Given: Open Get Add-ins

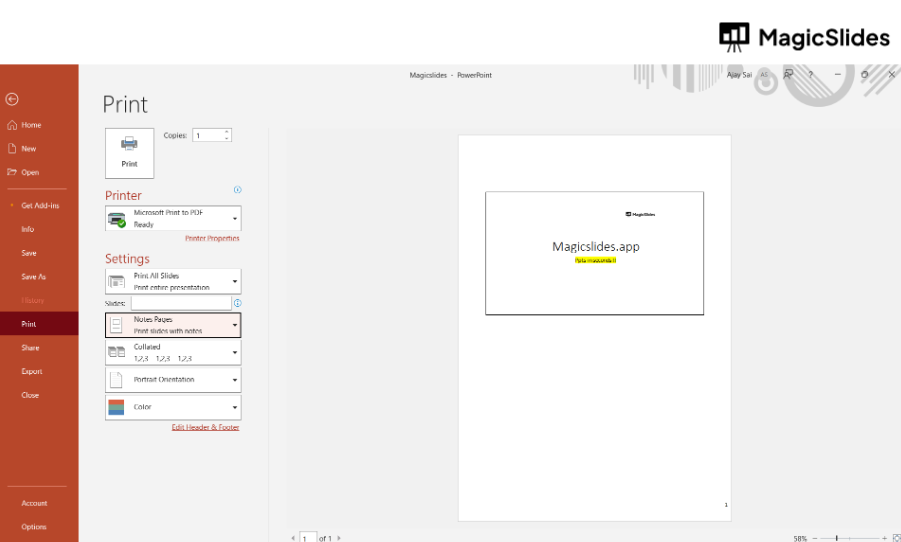Looking at the screenshot, I should pyautogui.click(x=40, y=205).
